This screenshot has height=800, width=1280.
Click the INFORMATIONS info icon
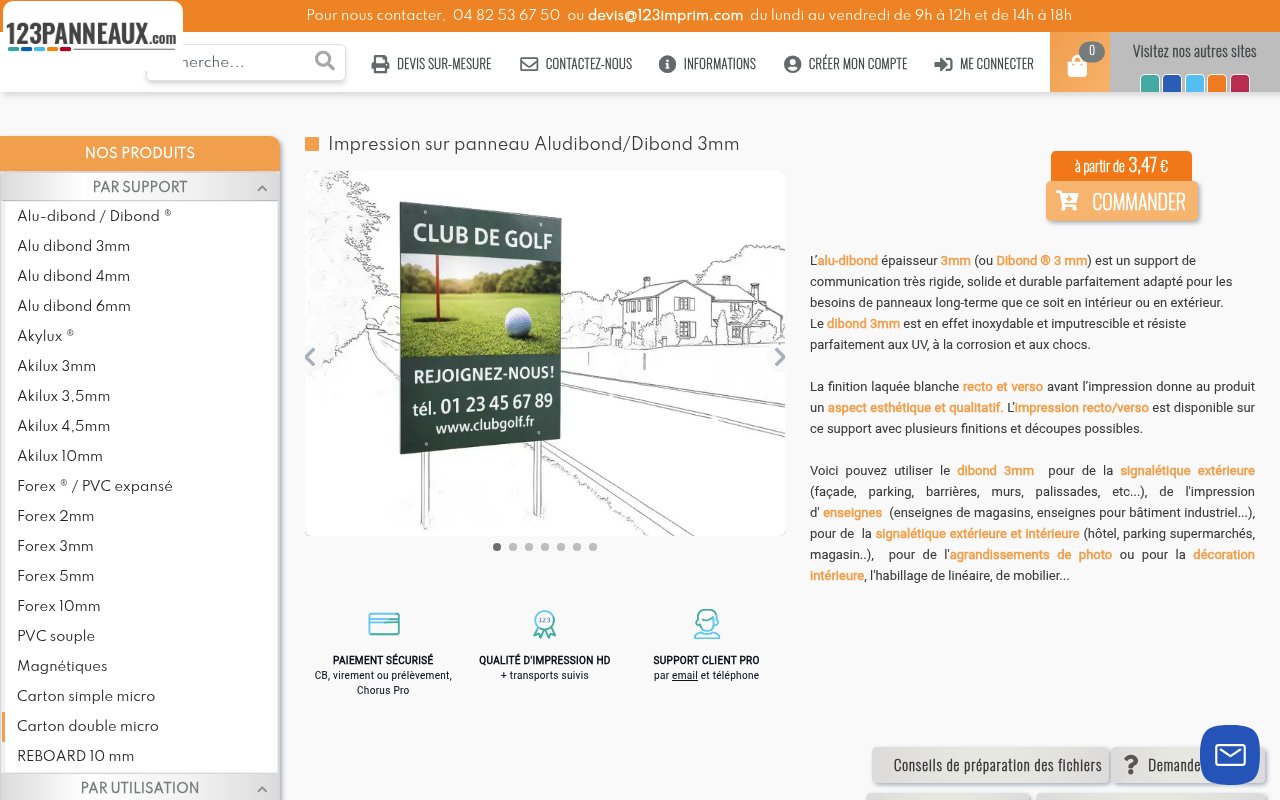(667, 63)
